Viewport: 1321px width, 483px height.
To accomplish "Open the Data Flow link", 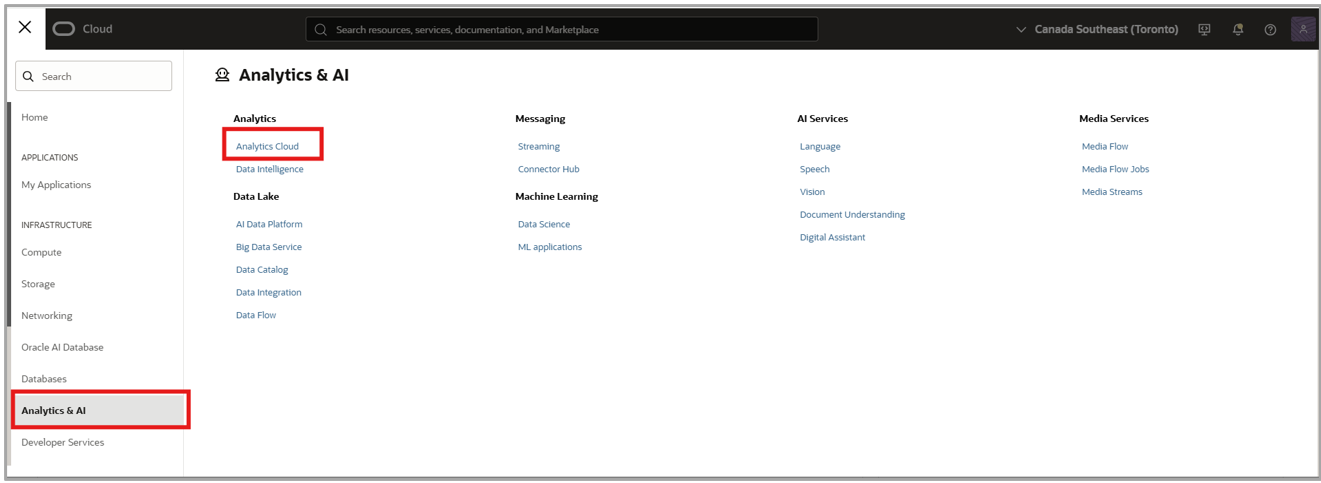I will tap(256, 315).
